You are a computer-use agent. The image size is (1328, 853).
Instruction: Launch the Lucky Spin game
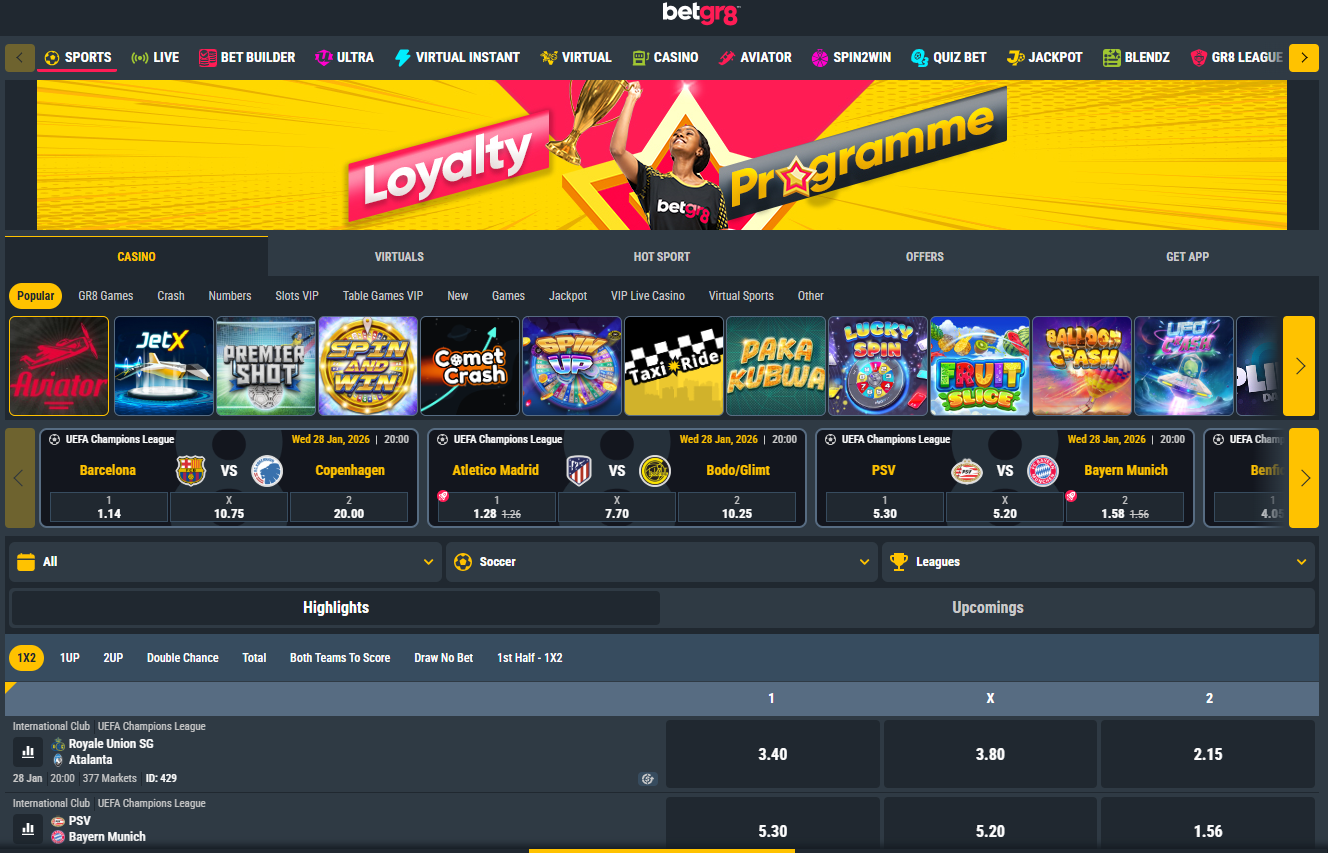878,366
